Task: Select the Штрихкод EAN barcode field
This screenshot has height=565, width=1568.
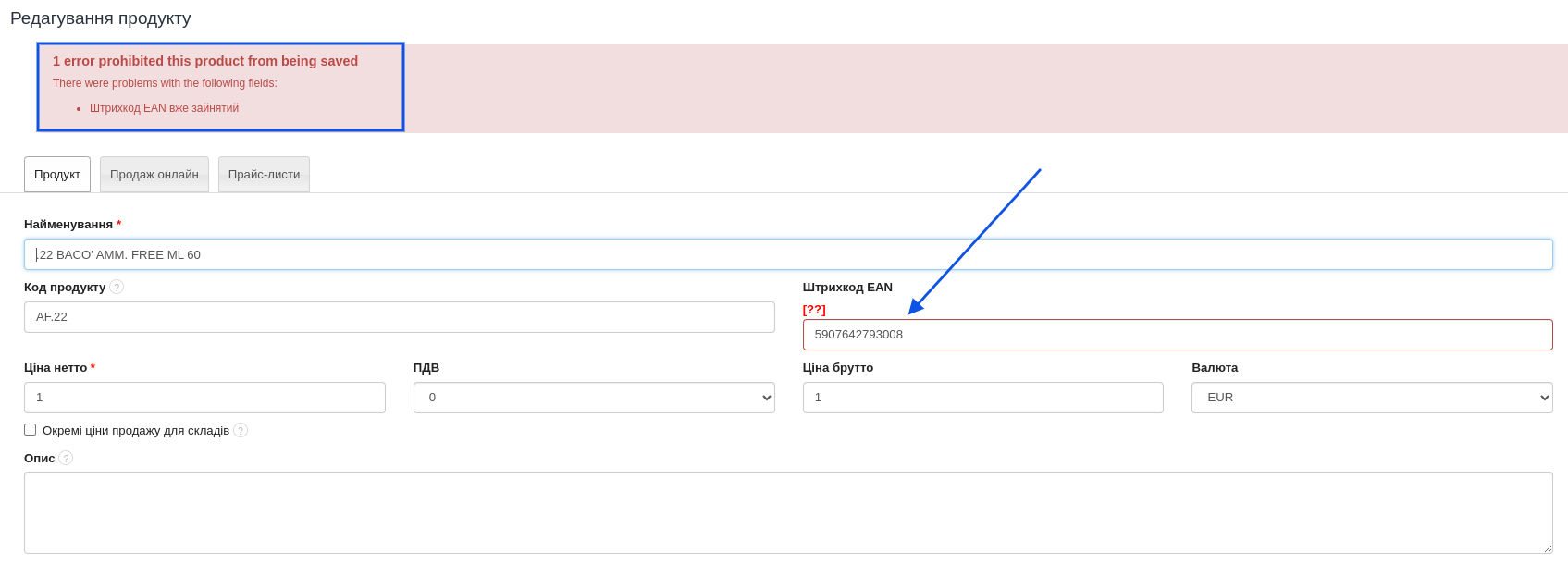Action: pyautogui.click(x=1177, y=335)
